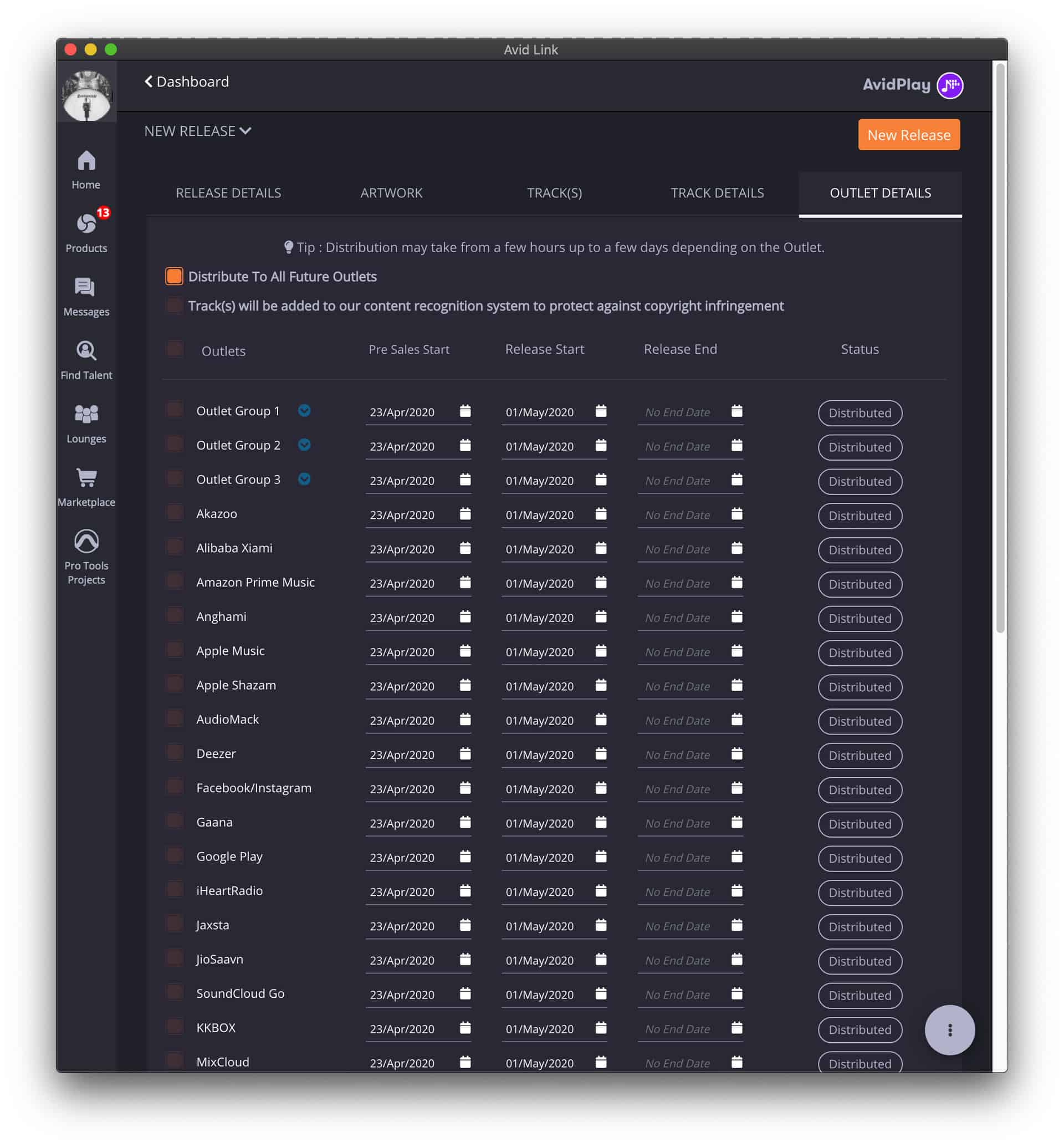Open Release End calendar for SoundCloud Go
The width and height of the screenshot is (1064, 1147).
(736, 993)
